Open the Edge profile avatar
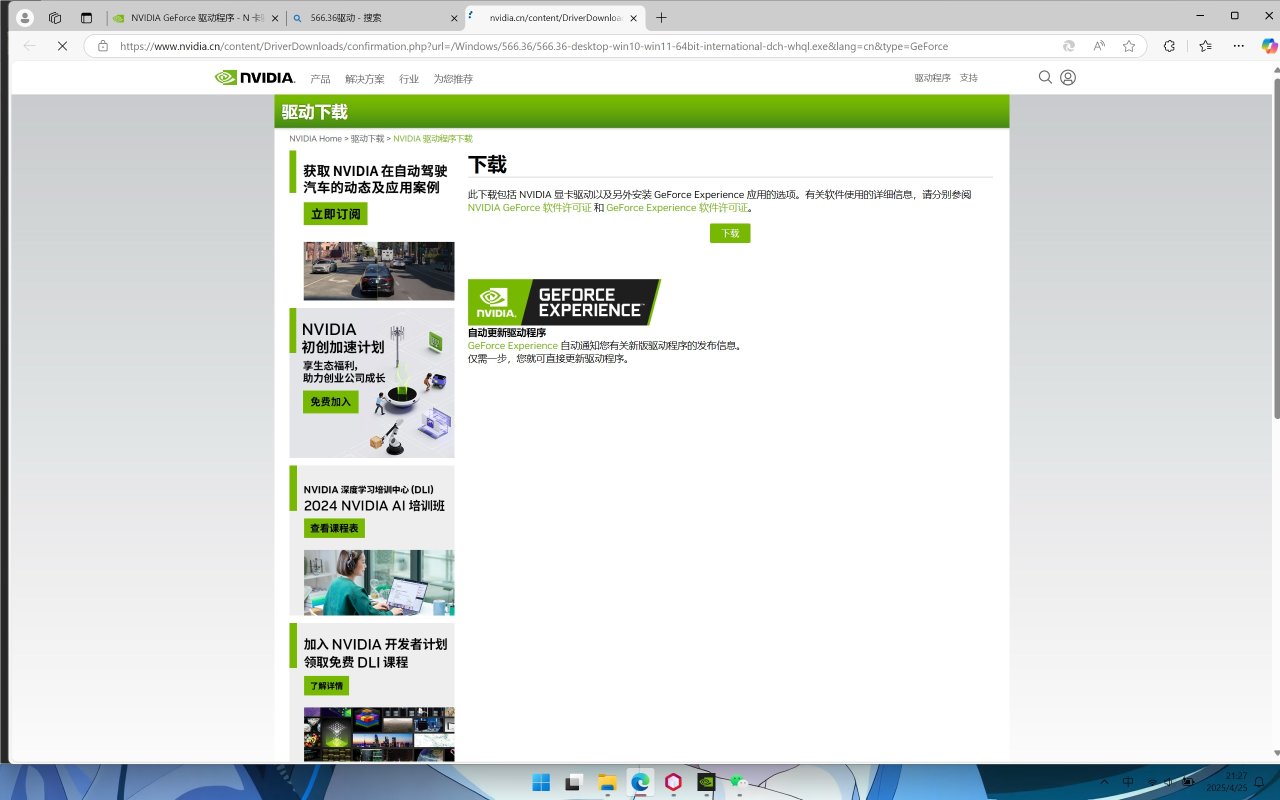This screenshot has height=800, width=1280. click(25, 18)
